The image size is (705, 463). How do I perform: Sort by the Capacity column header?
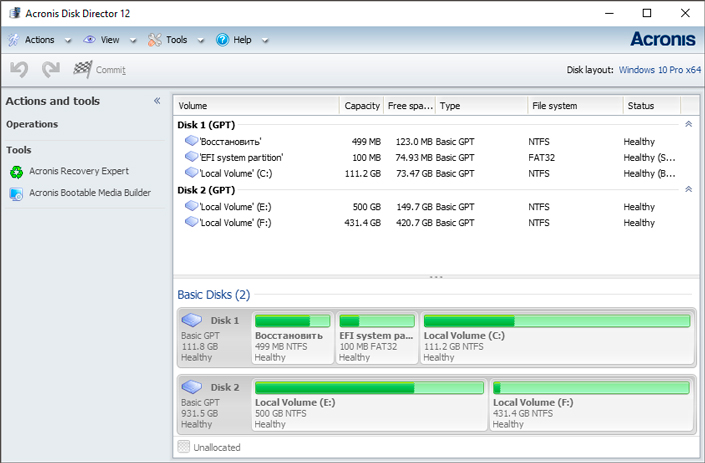click(x=361, y=106)
